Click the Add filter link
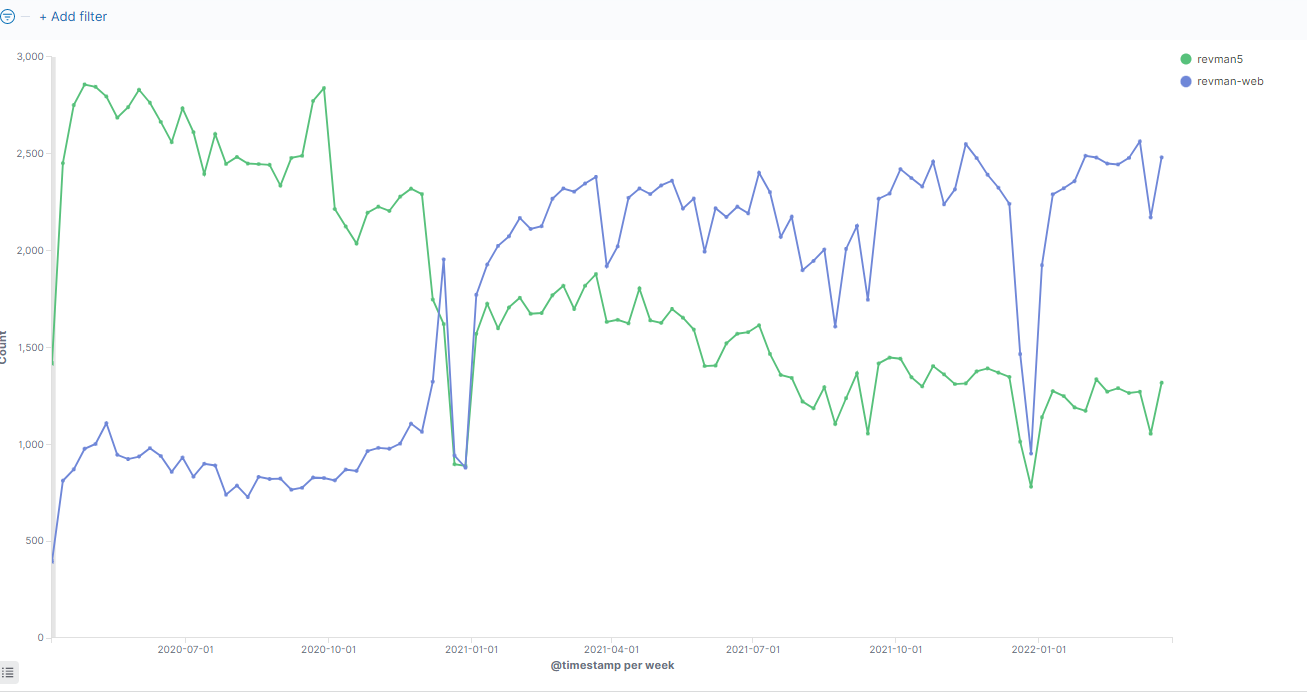 point(73,17)
